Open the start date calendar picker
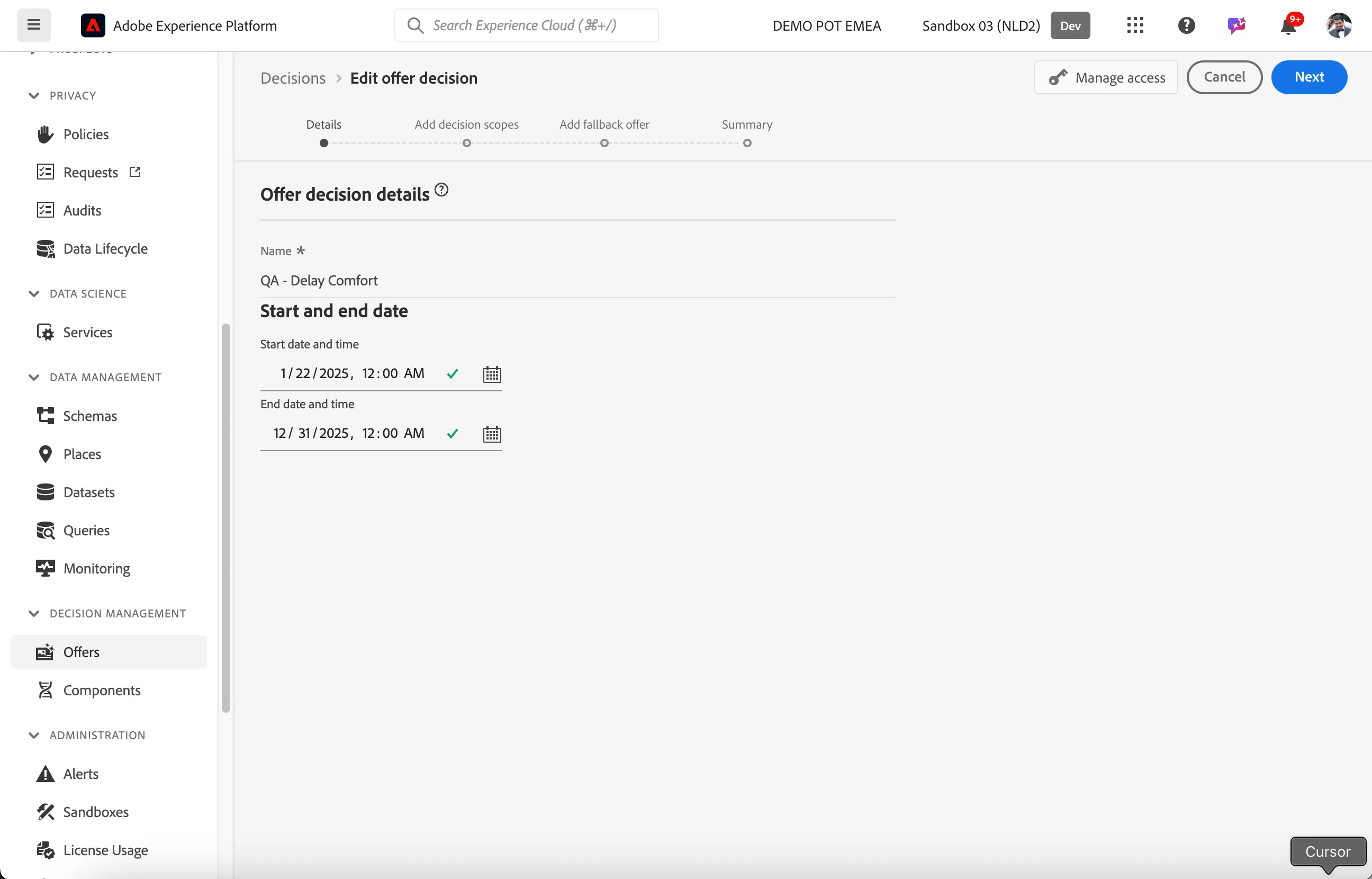The width and height of the screenshot is (1372, 879). click(x=492, y=374)
